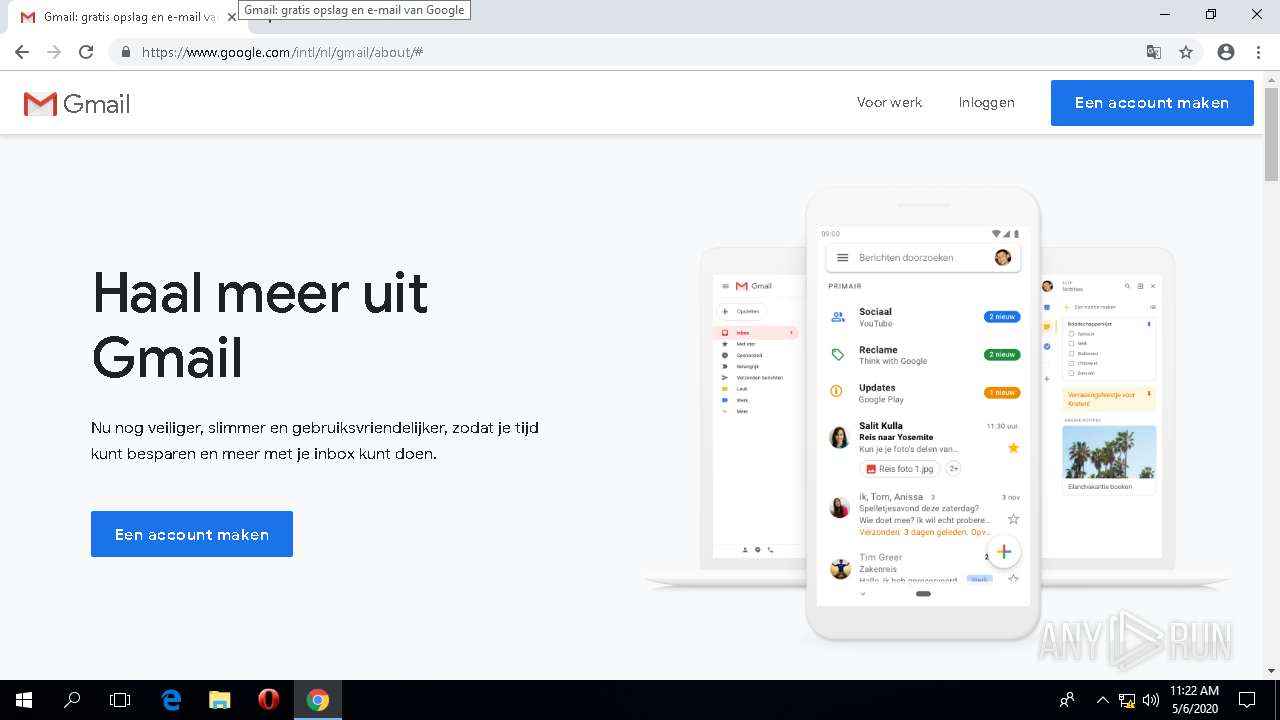Click the Berichten doorzoeken search field in mockup
Viewport: 1280px width, 720px height.
pos(923,258)
